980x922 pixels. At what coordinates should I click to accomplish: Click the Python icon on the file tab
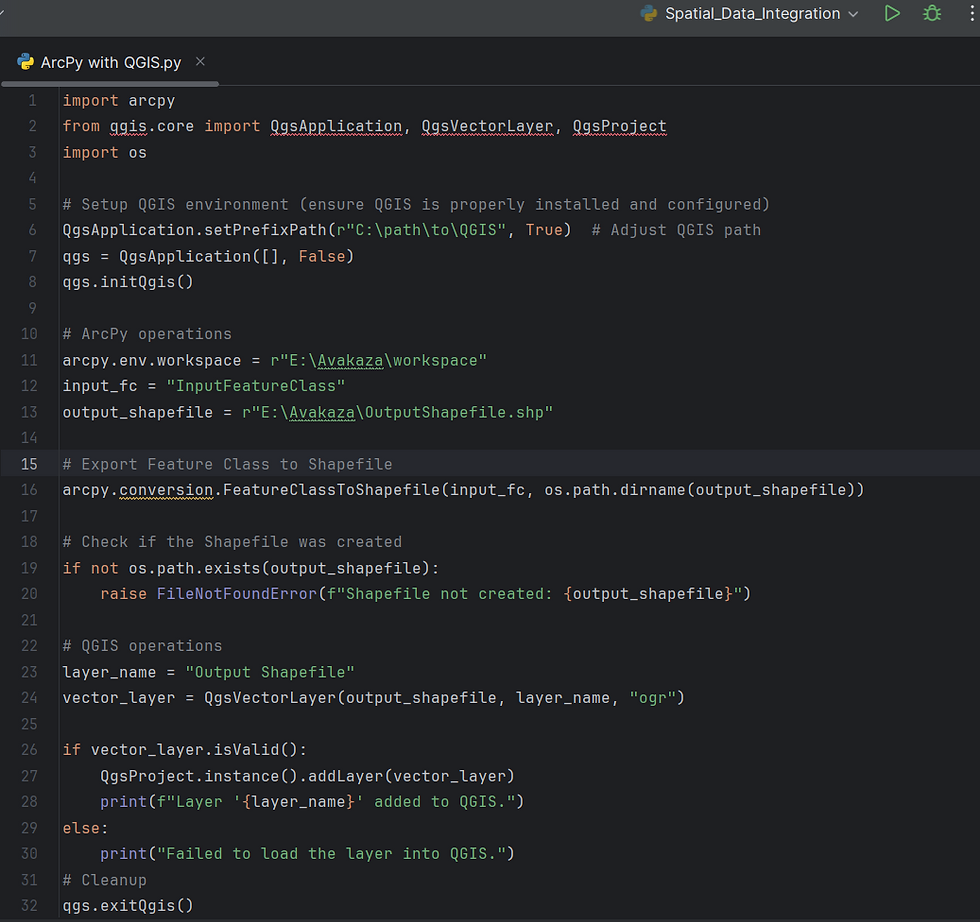coord(25,61)
